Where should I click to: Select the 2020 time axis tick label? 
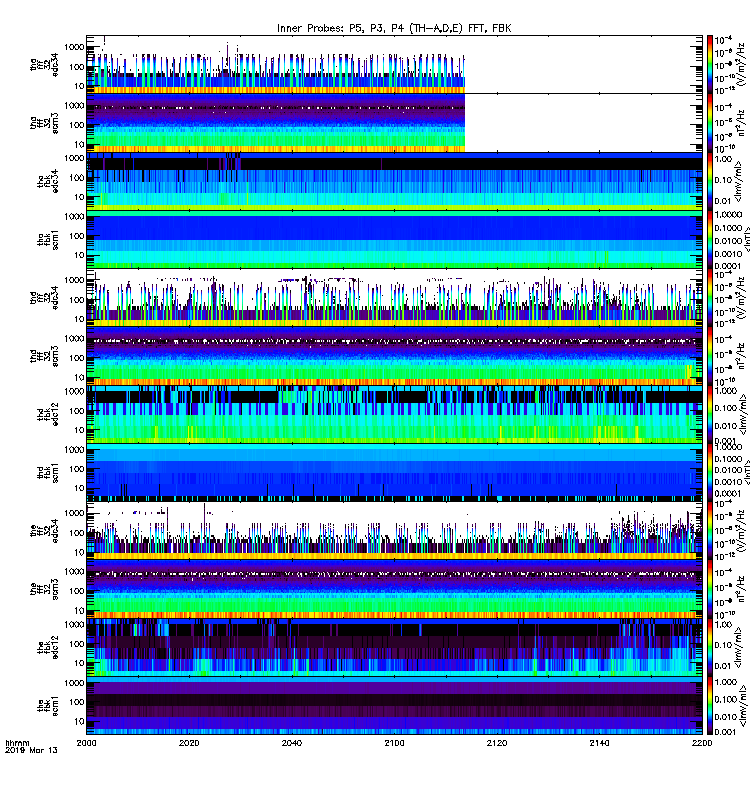[189, 743]
